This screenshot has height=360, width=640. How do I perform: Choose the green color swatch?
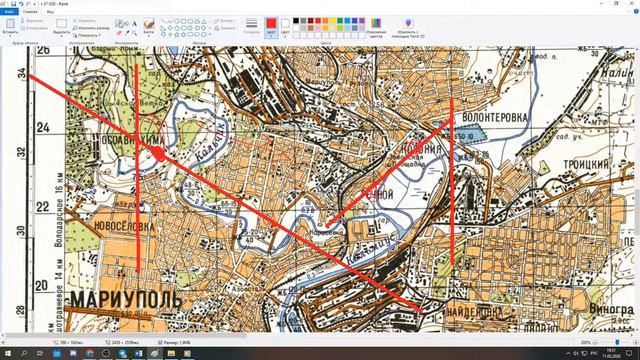tap(340, 20)
